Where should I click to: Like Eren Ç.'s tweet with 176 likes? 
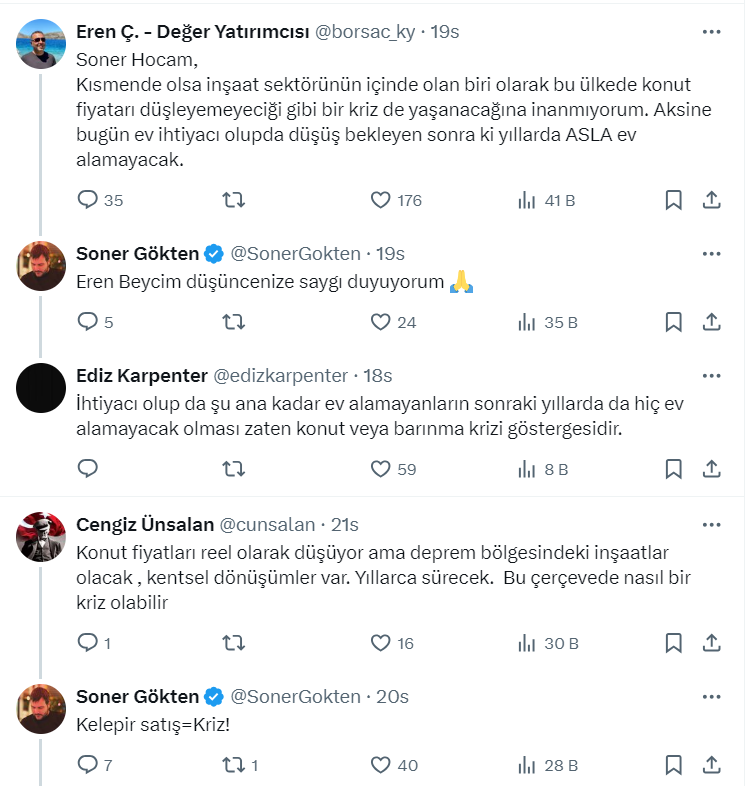tap(380, 200)
